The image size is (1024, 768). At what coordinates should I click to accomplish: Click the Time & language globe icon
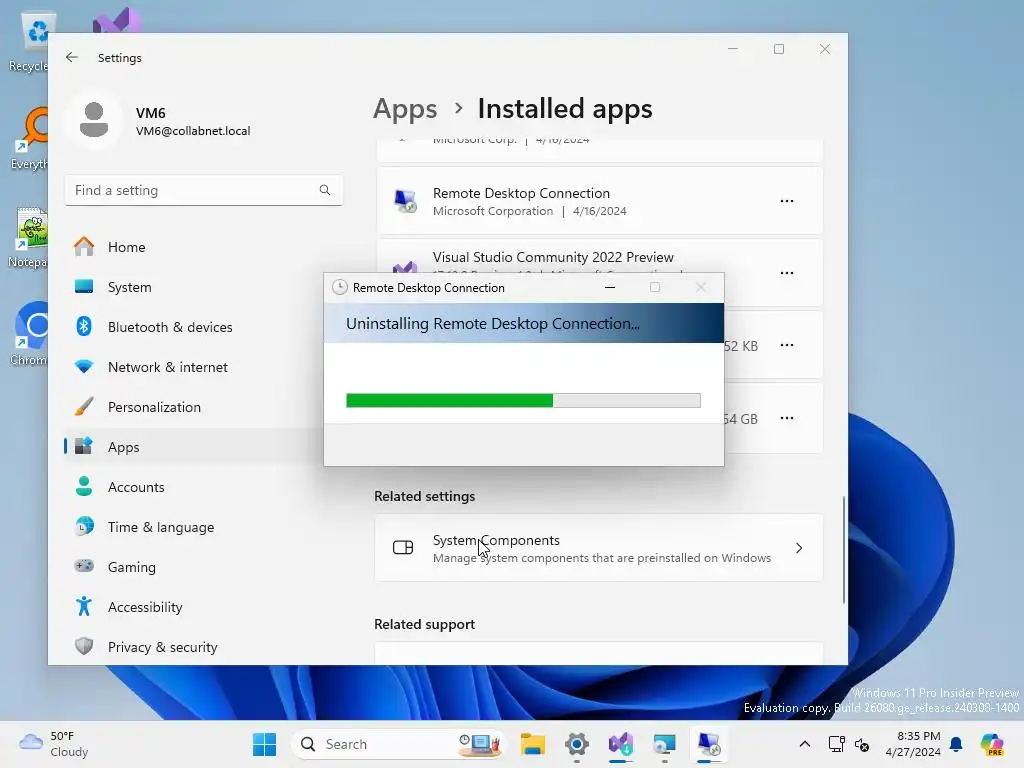click(x=84, y=526)
